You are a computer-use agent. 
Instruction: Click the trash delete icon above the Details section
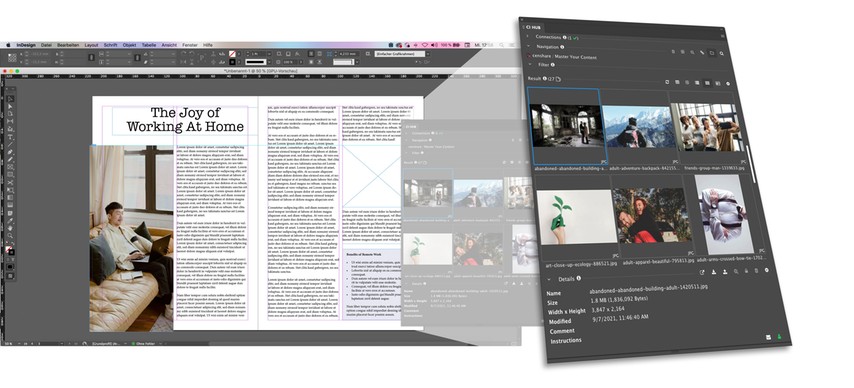pyautogui.click(x=756, y=271)
